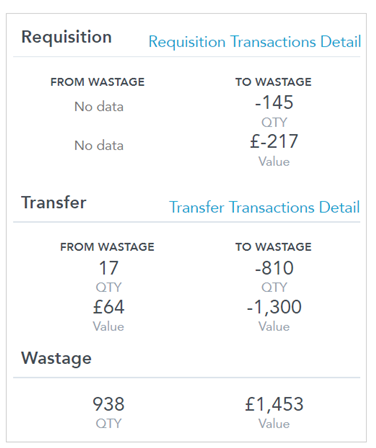
Task: Click Transfer From Wastage quantity 17
Action: click(x=109, y=268)
